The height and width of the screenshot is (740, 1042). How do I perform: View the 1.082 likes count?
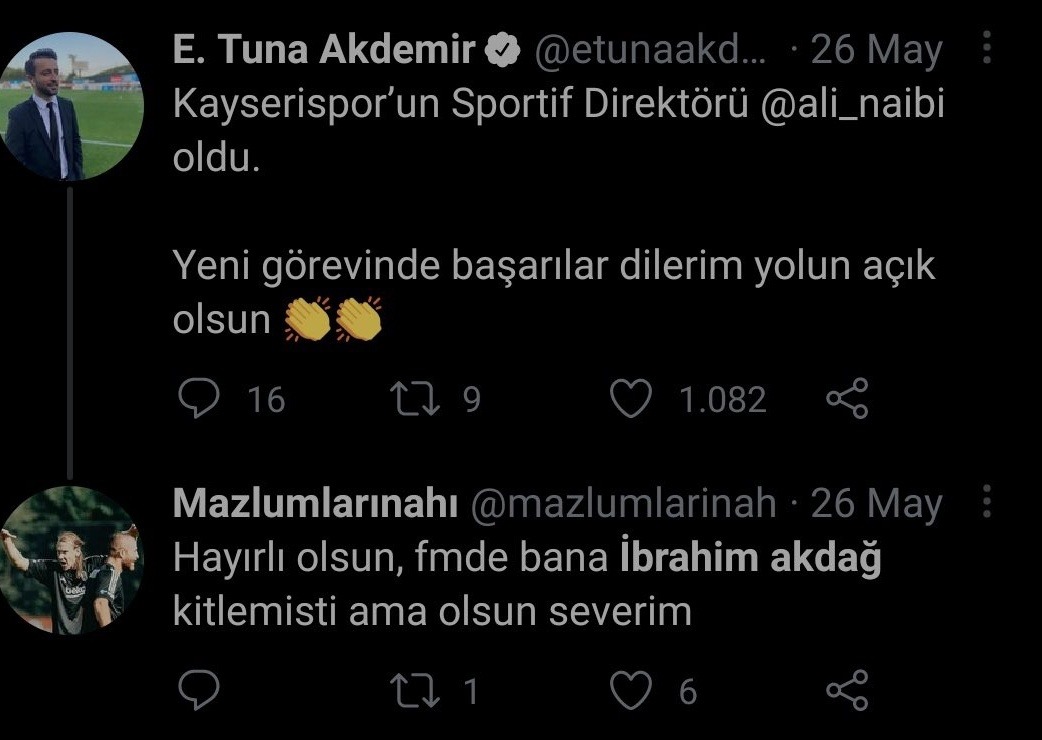pyautogui.click(x=722, y=400)
